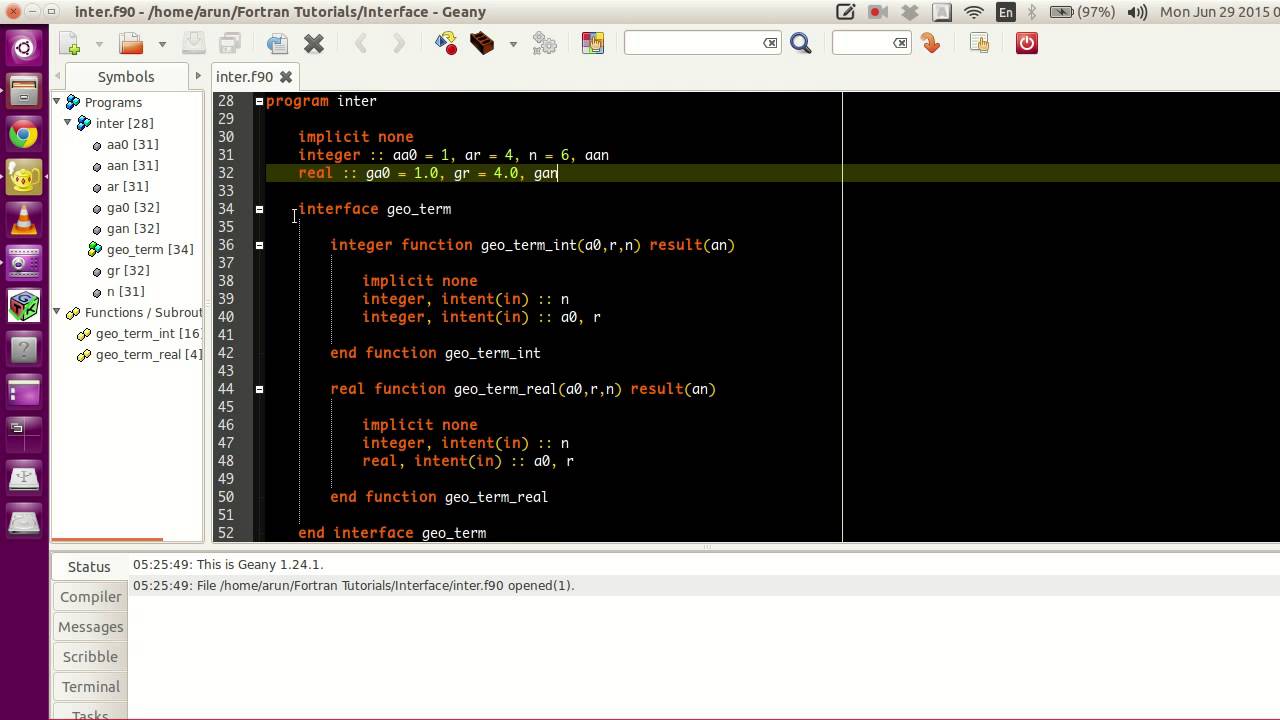Show next sidebar tab arrow

click(x=197, y=76)
